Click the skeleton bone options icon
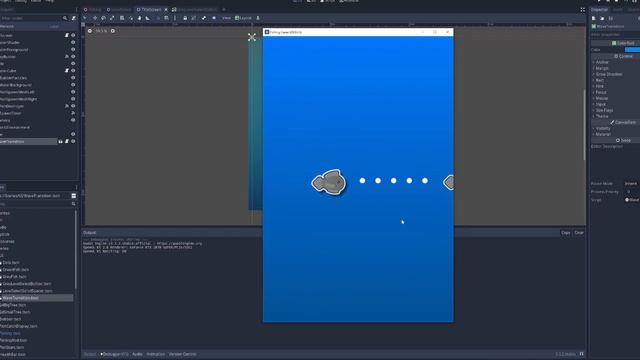The image size is (640, 360). (204, 18)
